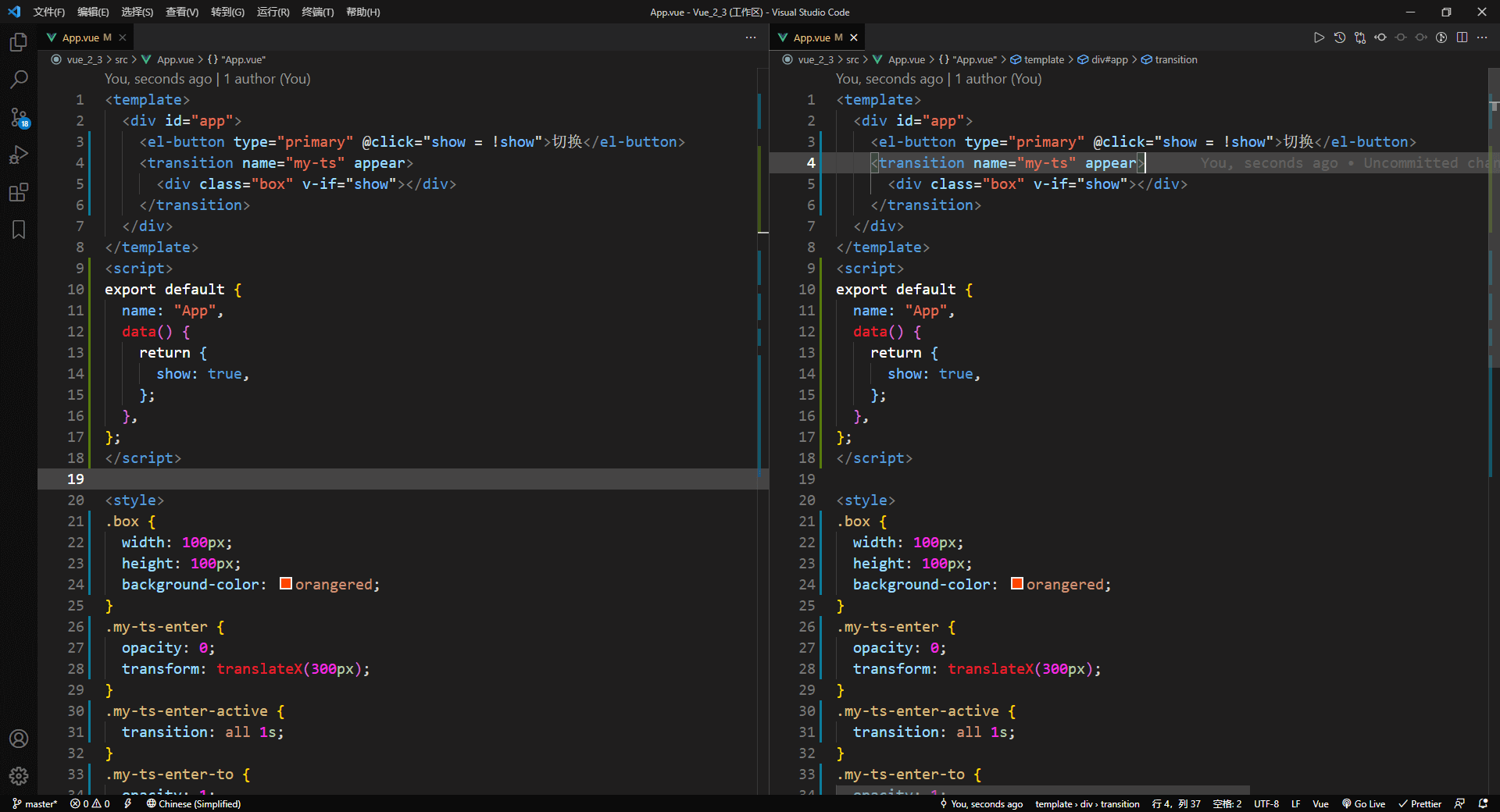Open the 终端(T) menu
The image size is (1500, 812).
317,12
